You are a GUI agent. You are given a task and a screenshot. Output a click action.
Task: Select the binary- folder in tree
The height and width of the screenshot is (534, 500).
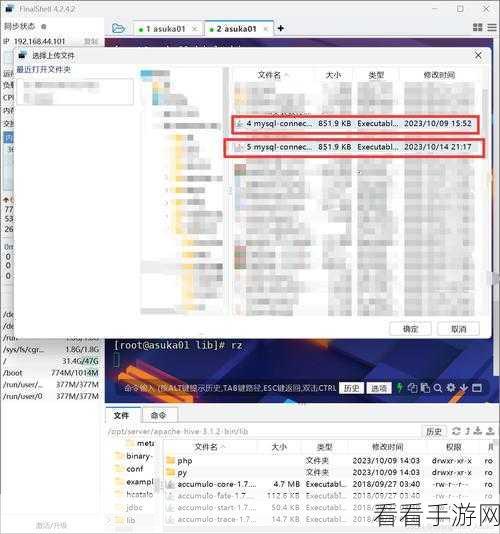coord(140,456)
